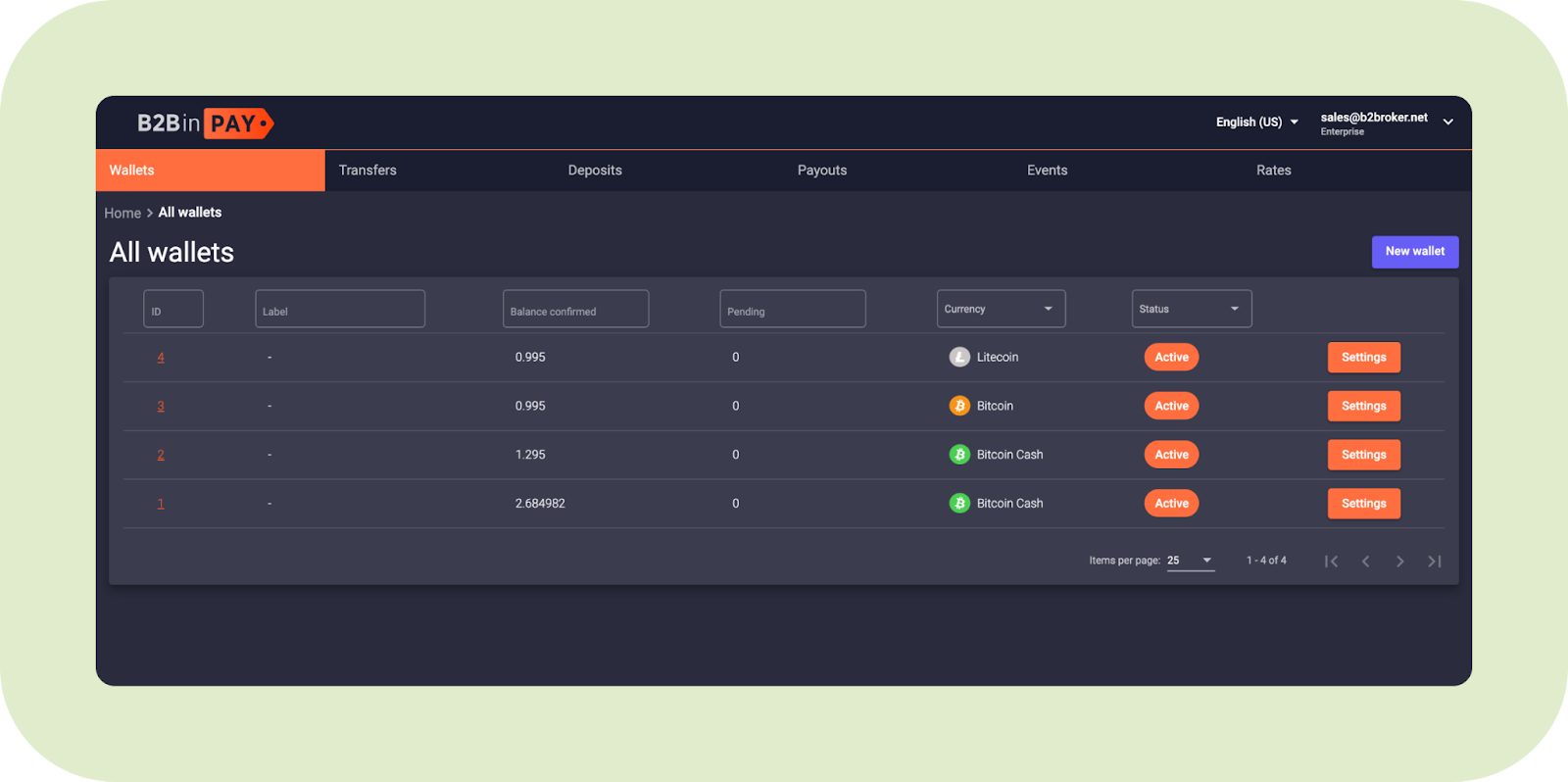Click balance value 2.684982

(540, 504)
